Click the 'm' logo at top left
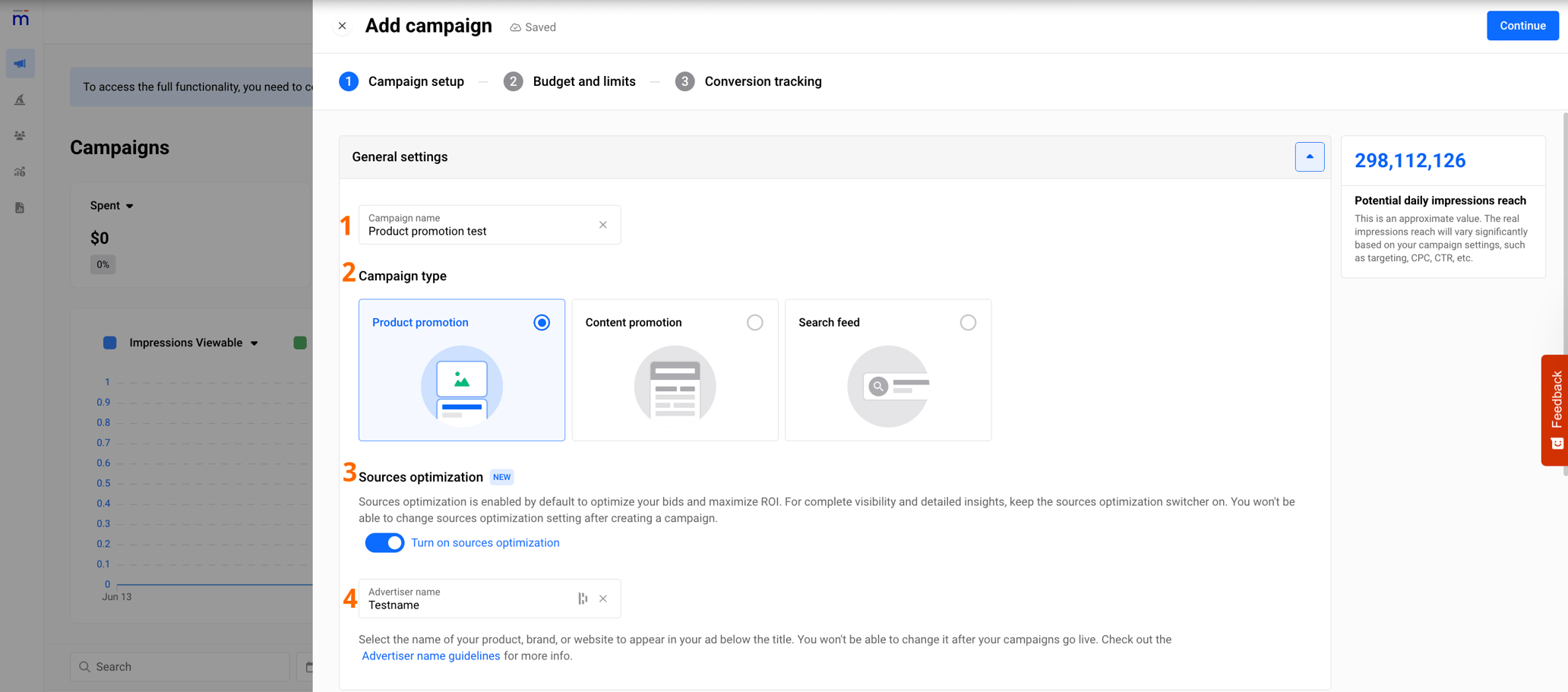This screenshot has height=692, width=1568. pyautogui.click(x=21, y=19)
